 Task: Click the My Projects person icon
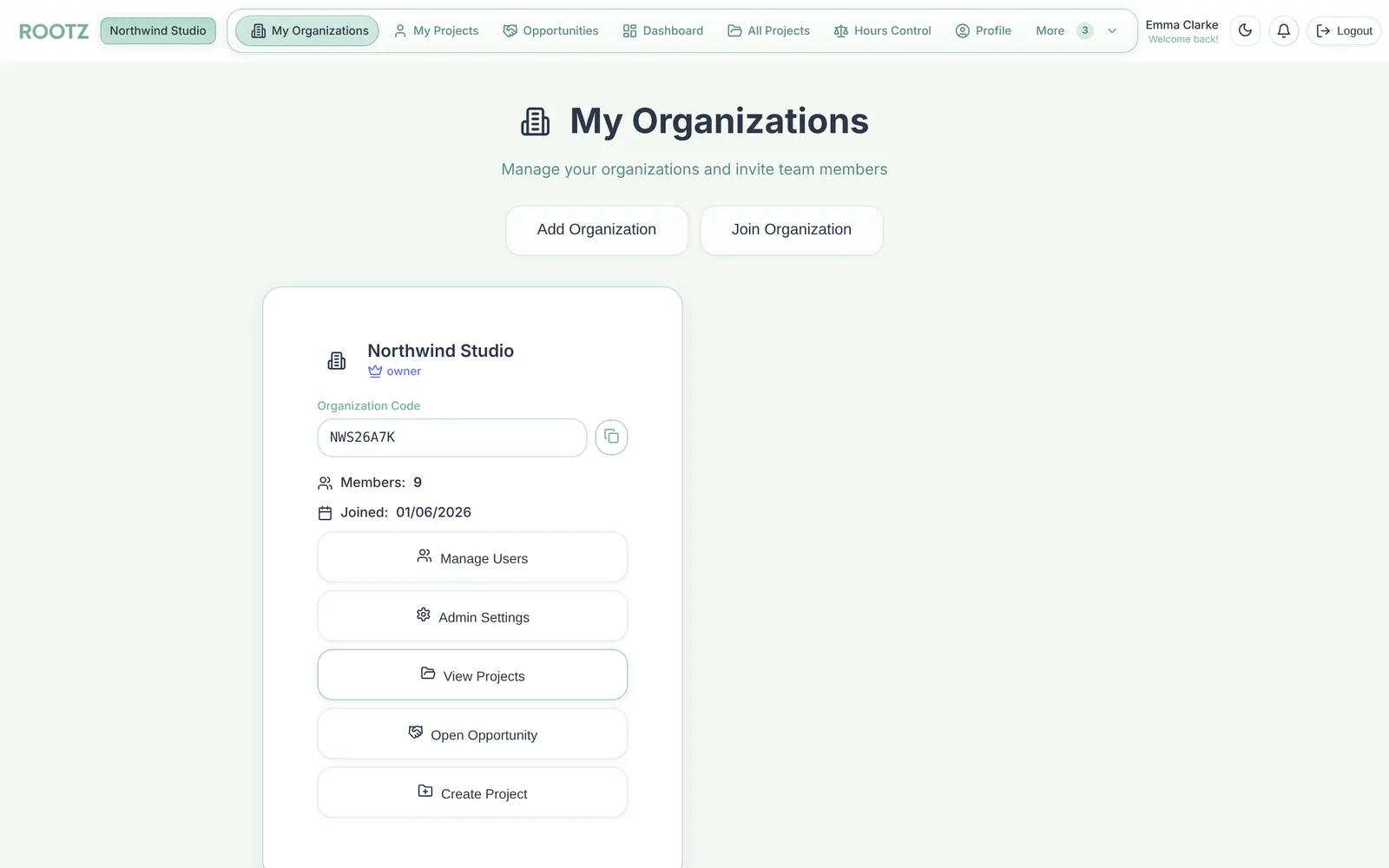point(400,31)
